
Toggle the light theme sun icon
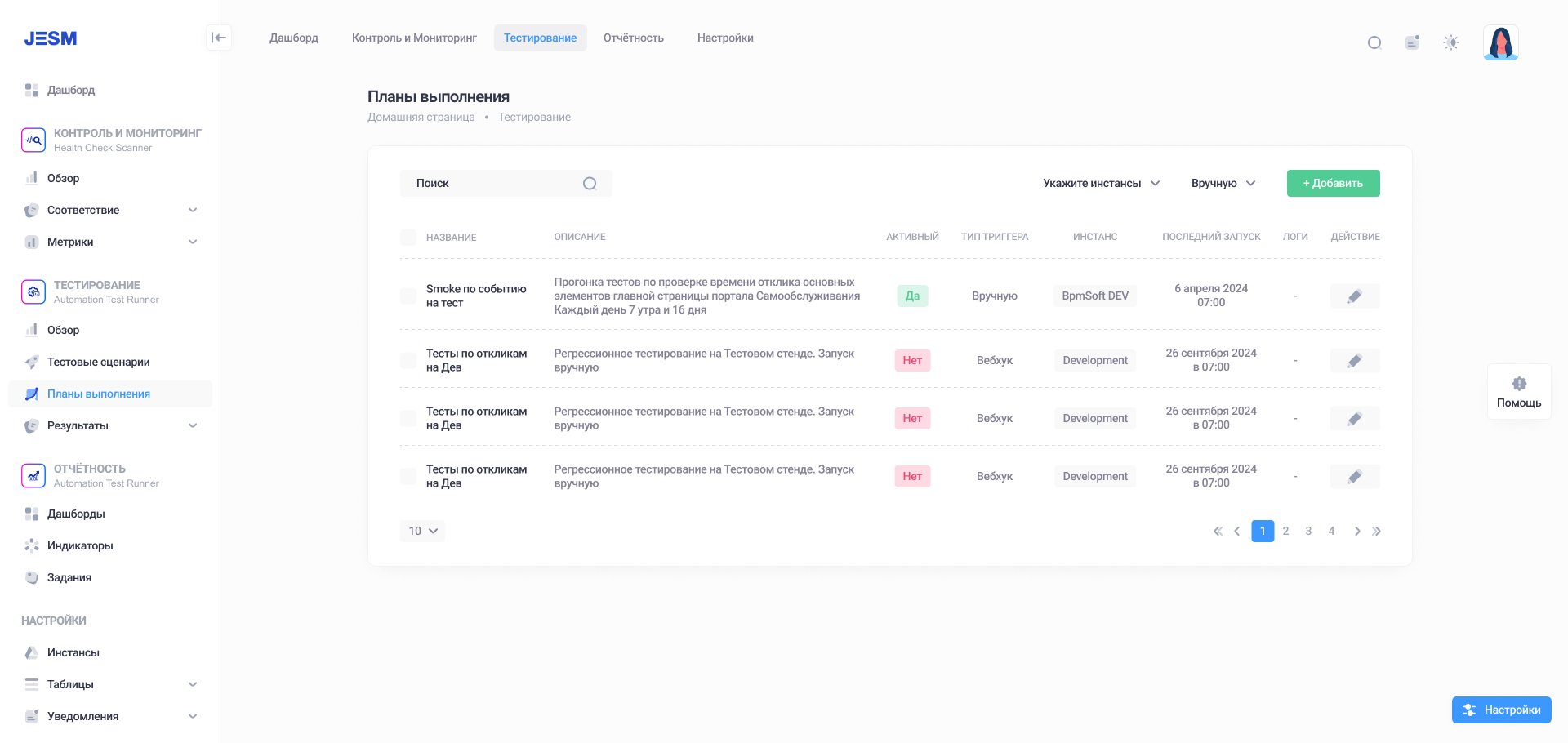click(x=1451, y=42)
